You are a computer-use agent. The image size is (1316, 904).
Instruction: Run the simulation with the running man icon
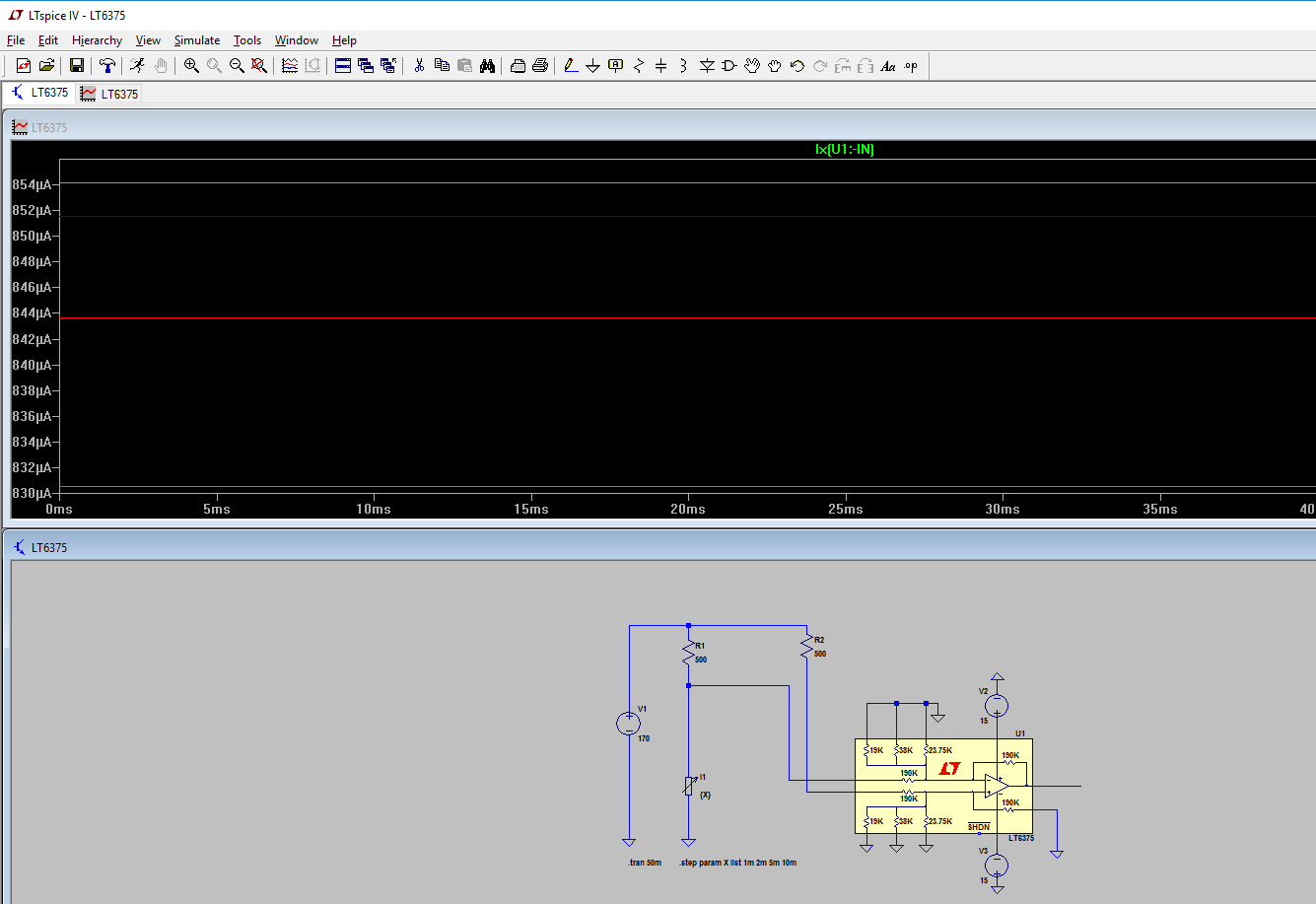click(x=138, y=66)
